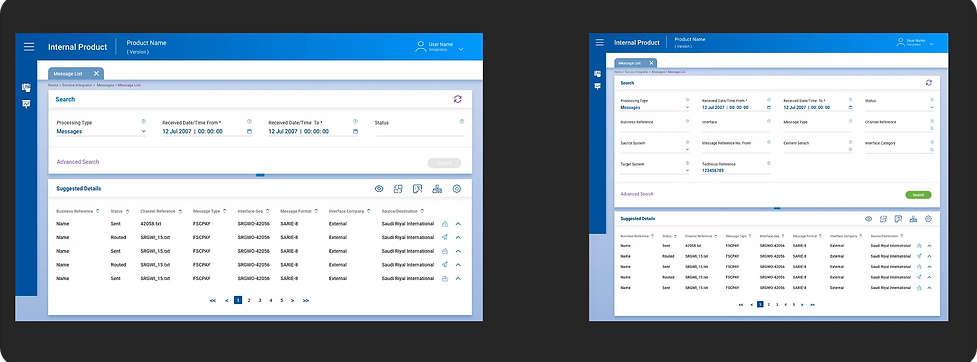Close Message List tab in right mockup
The height and width of the screenshot is (362, 977).
(x=651, y=63)
